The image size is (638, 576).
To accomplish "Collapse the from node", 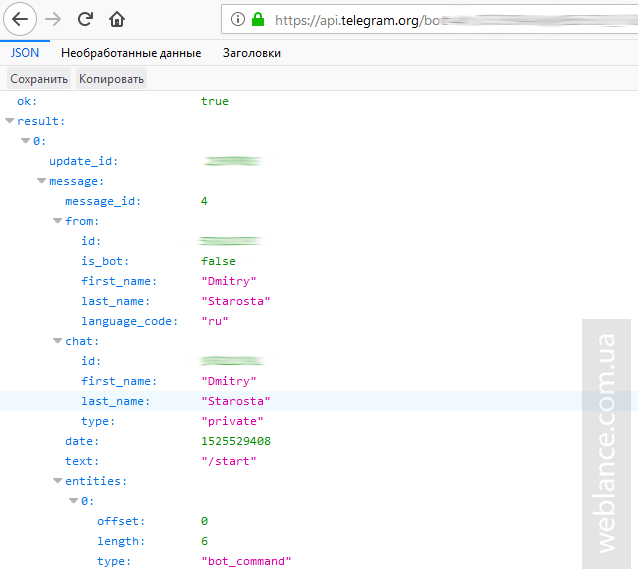I will [x=58, y=221].
